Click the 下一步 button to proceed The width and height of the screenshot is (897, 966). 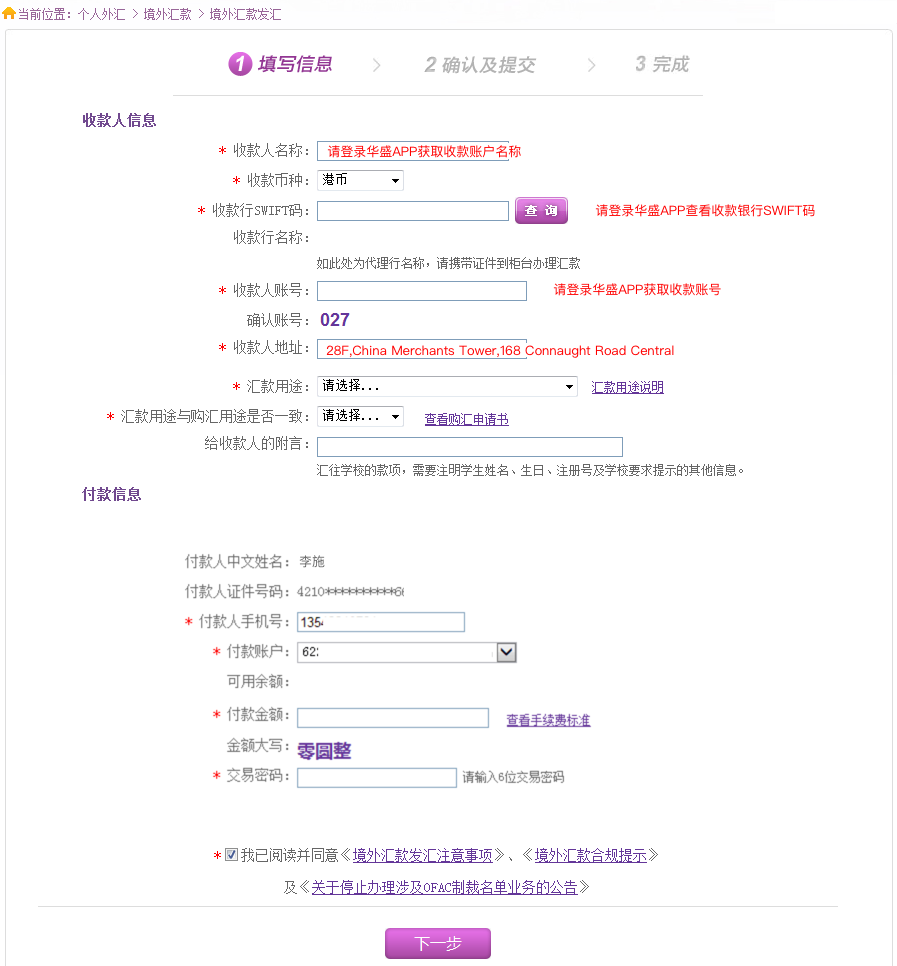pos(437,943)
